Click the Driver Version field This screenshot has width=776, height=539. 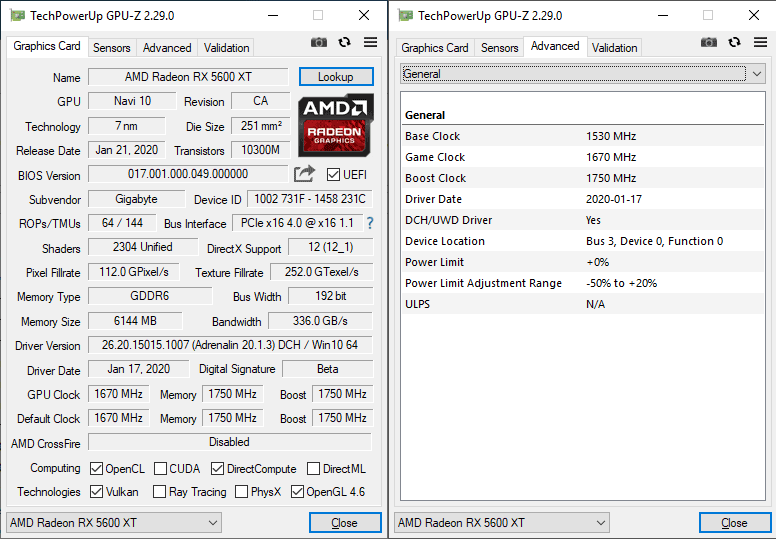[230, 345]
